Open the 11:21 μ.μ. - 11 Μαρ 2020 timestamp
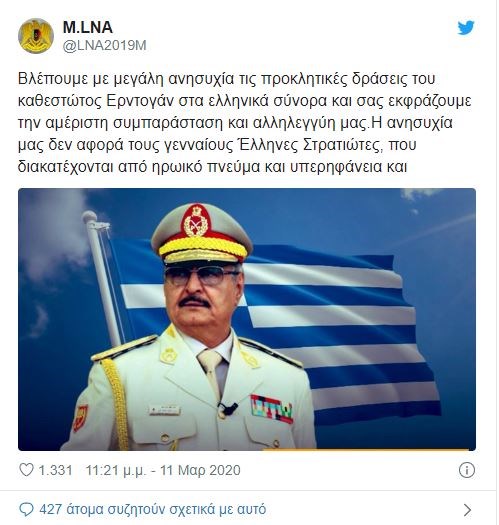 click(163, 470)
